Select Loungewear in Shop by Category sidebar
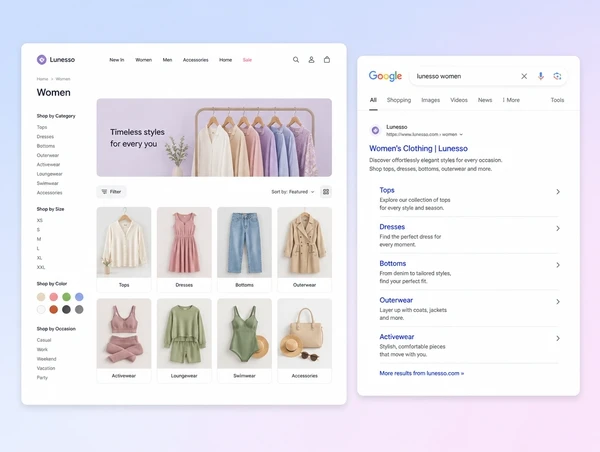Screen dimensions: 600x452 (49, 174)
